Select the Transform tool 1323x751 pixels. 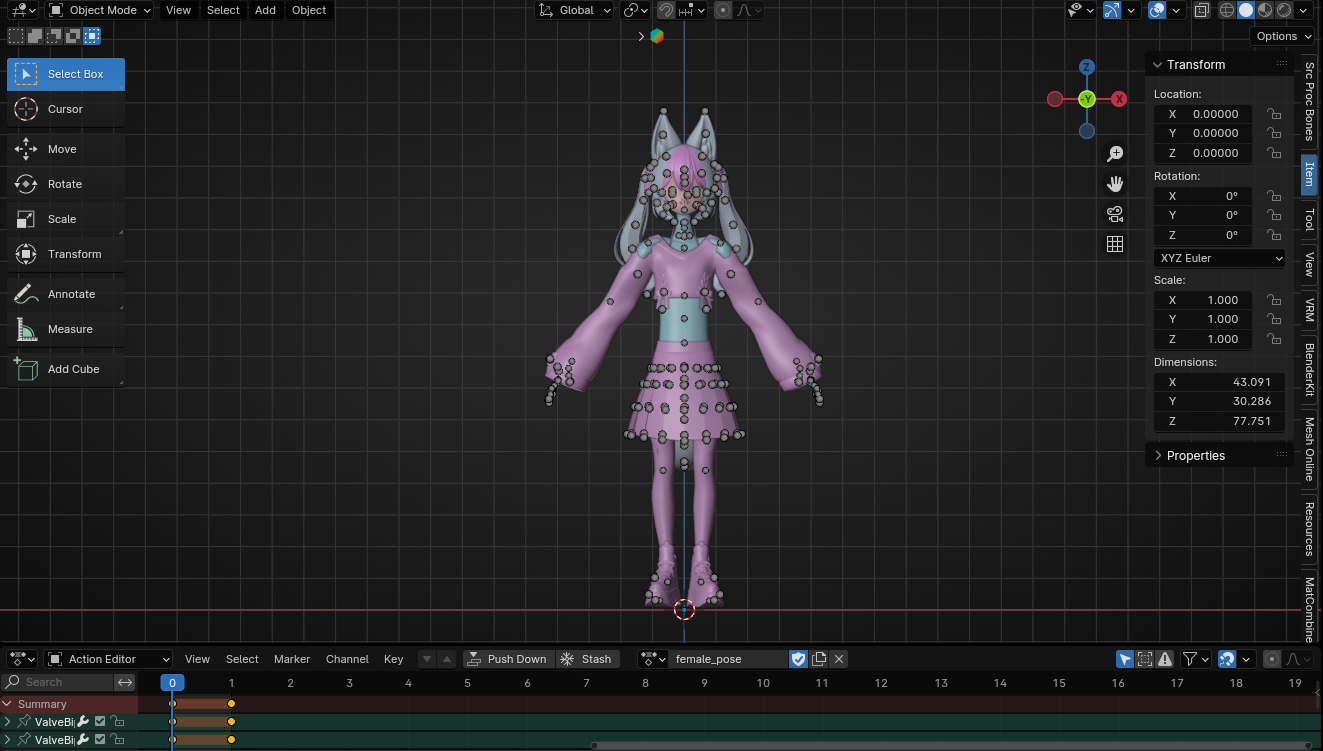[x=66, y=254]
